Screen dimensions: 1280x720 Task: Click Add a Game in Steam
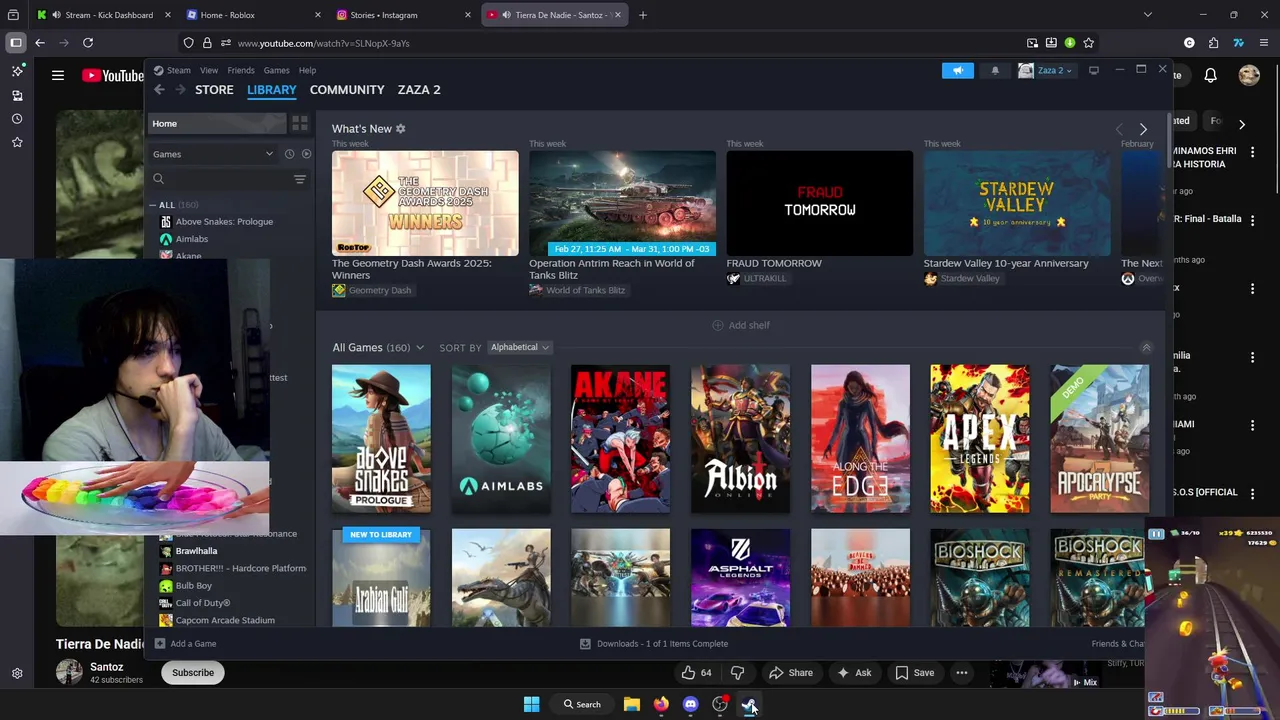point(186,644)
